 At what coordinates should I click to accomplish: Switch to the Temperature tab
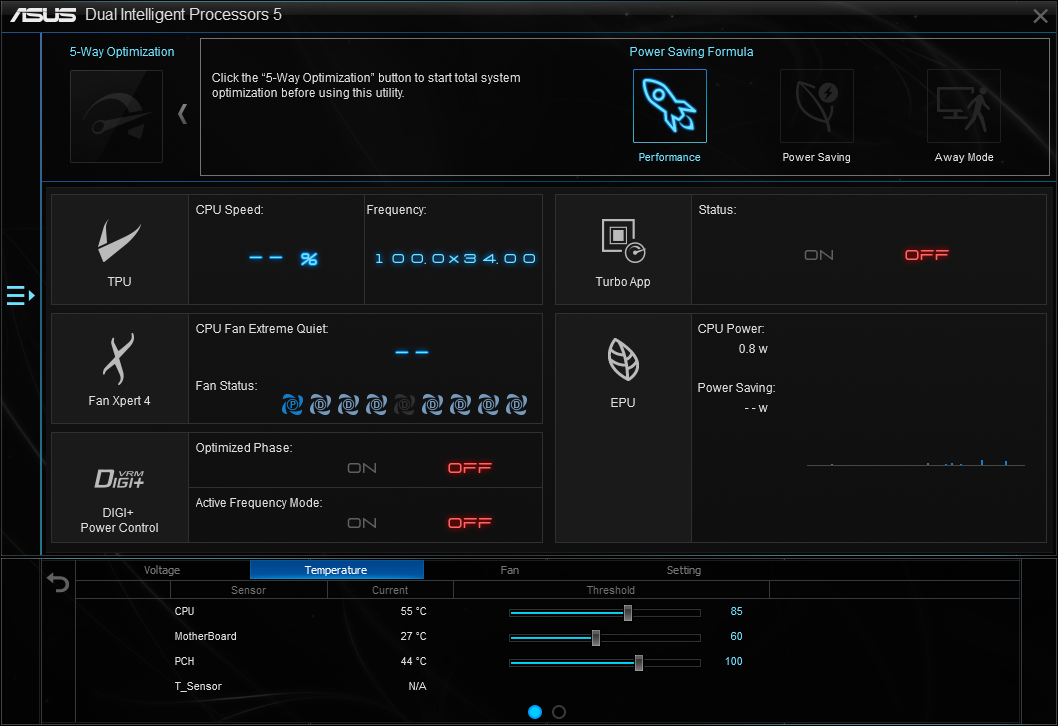click(336, 570)
